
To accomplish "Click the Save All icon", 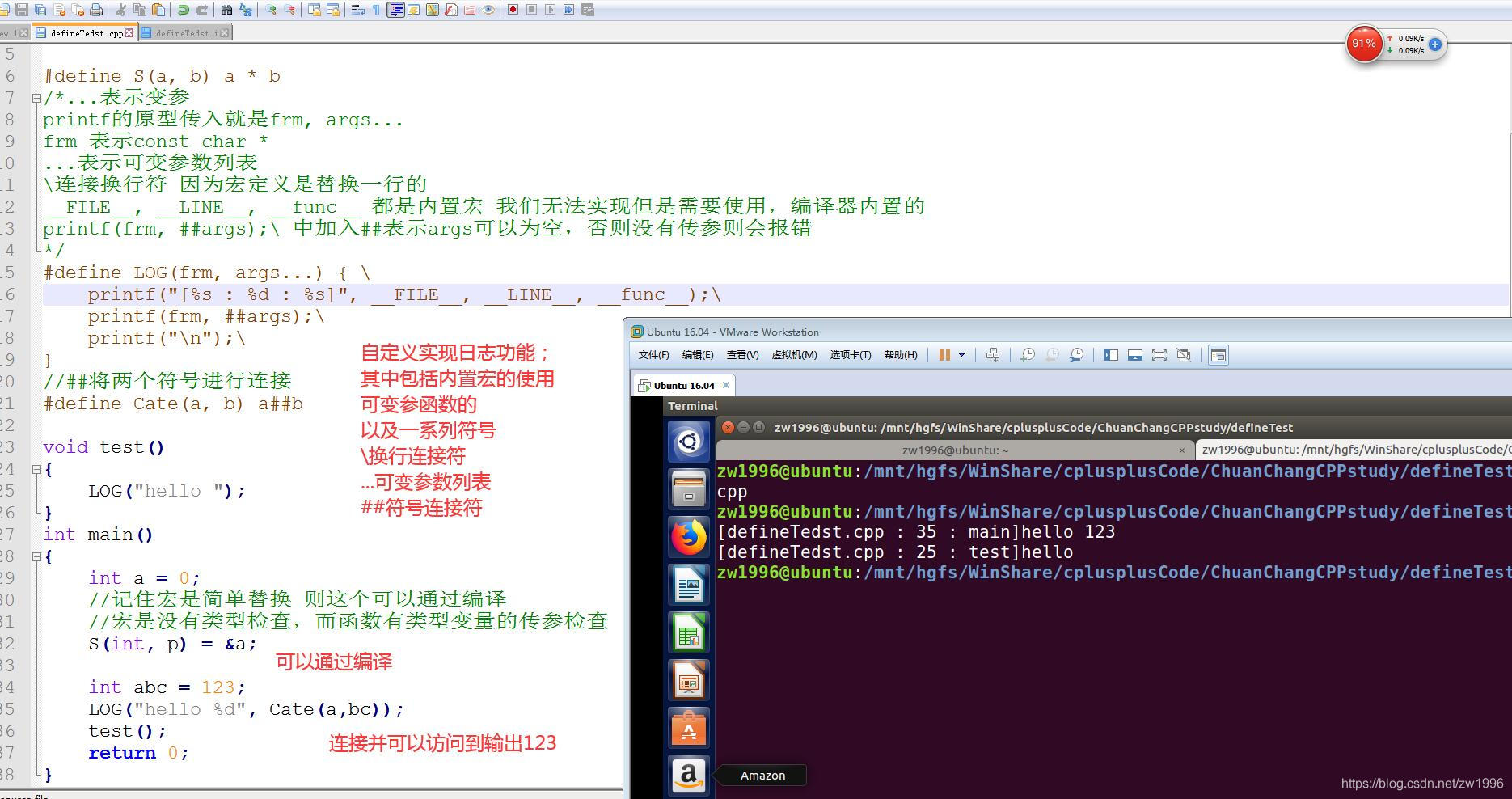I will point(40,10).
